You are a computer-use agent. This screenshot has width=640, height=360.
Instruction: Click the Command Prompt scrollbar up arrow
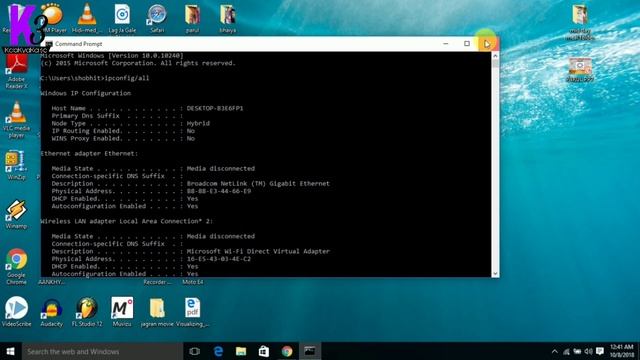point(496,56)
